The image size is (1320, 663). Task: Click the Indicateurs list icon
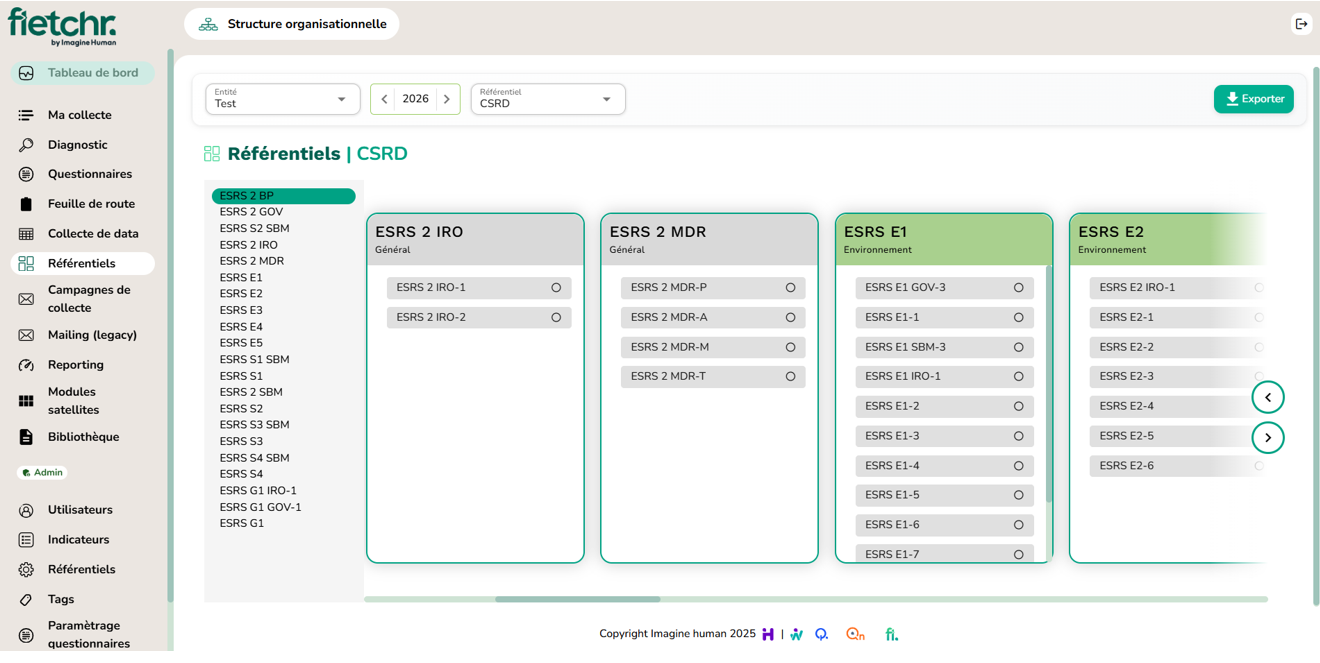pos(26,540)
